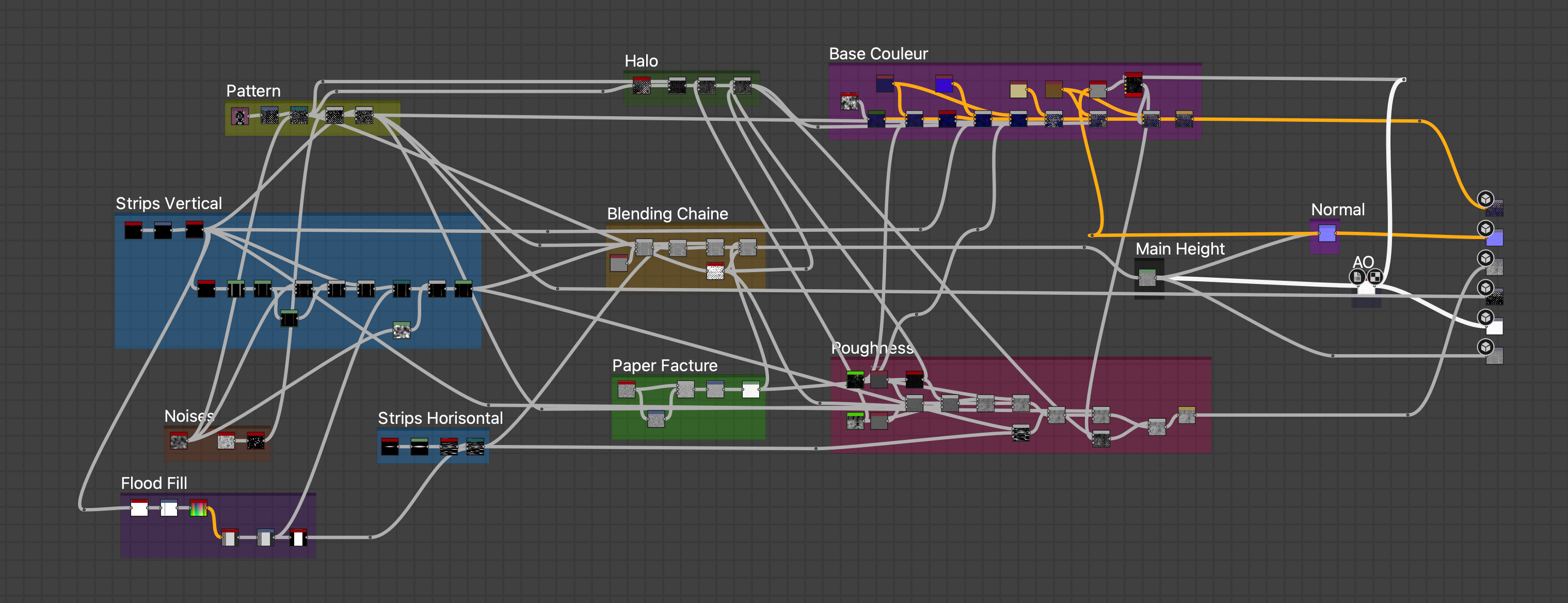
Task: Click the Flood Fill frame title
Action: click(x=153, y=483)
